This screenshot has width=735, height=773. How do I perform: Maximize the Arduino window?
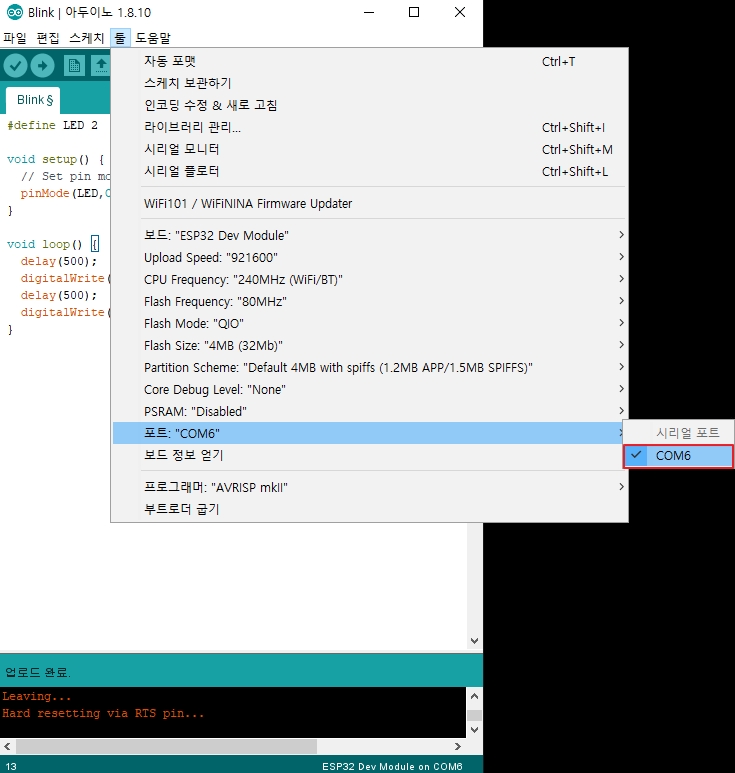click(x=414, y=12)
